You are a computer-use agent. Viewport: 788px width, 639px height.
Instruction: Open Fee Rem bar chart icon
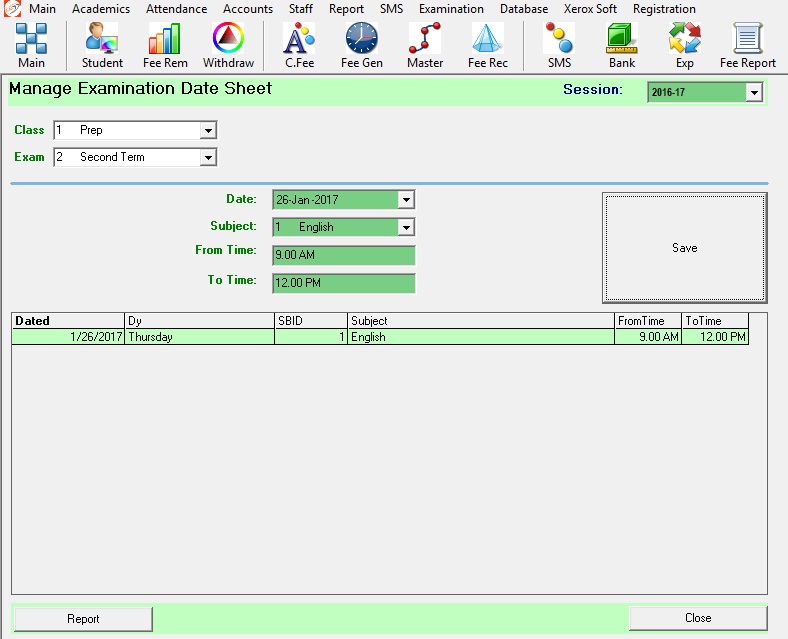click(165, 46)
